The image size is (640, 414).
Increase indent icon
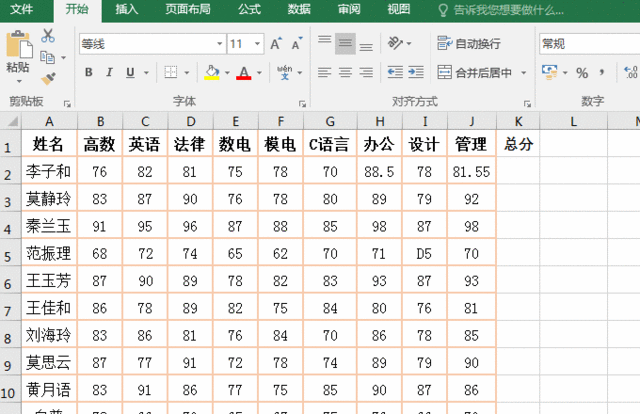[x=416, y=73]
